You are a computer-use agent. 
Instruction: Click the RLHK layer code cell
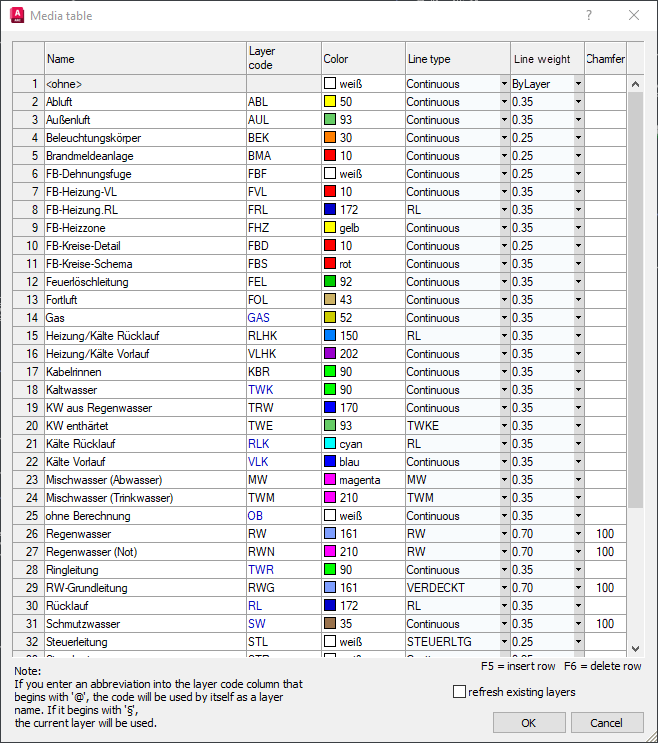284,336
